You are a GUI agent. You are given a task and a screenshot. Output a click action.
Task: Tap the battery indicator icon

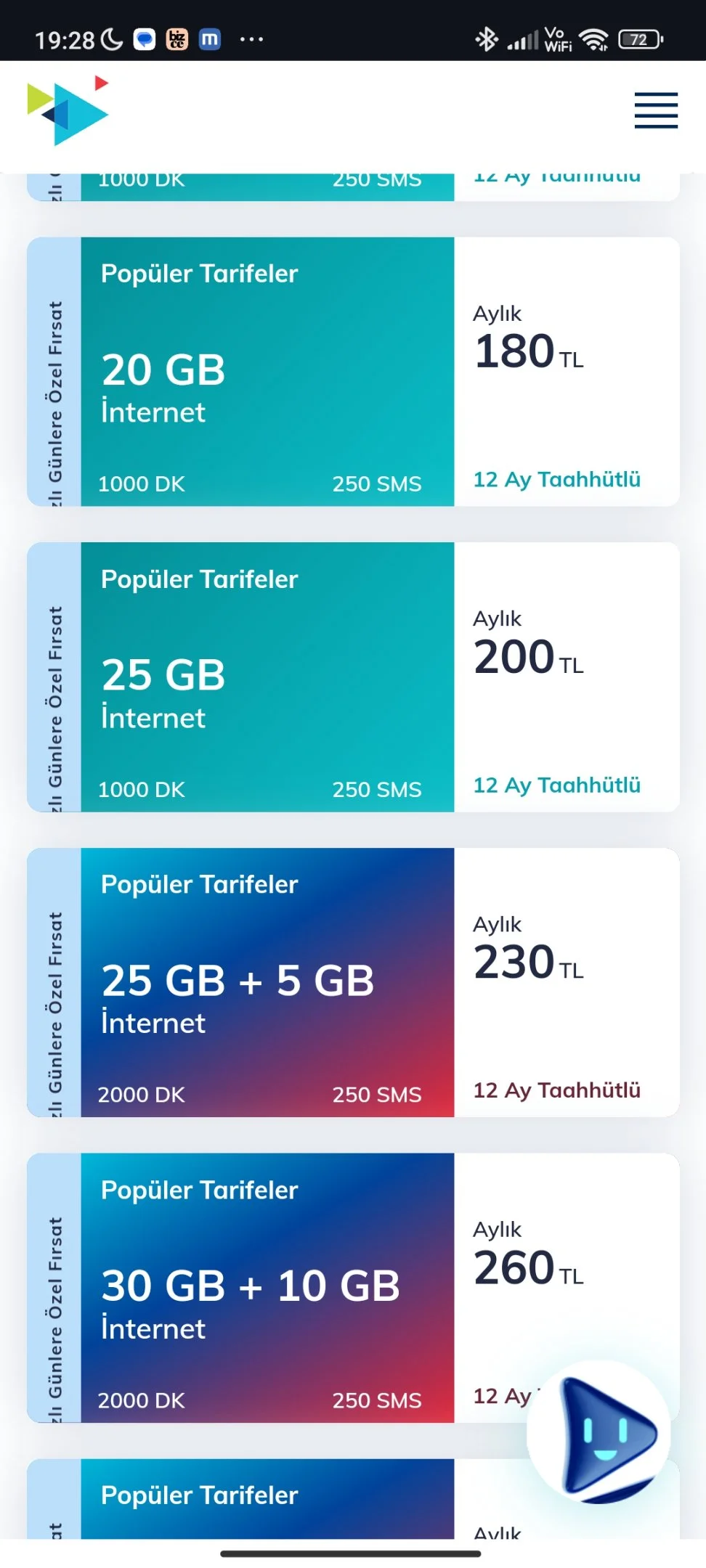(x=641, y=39)
